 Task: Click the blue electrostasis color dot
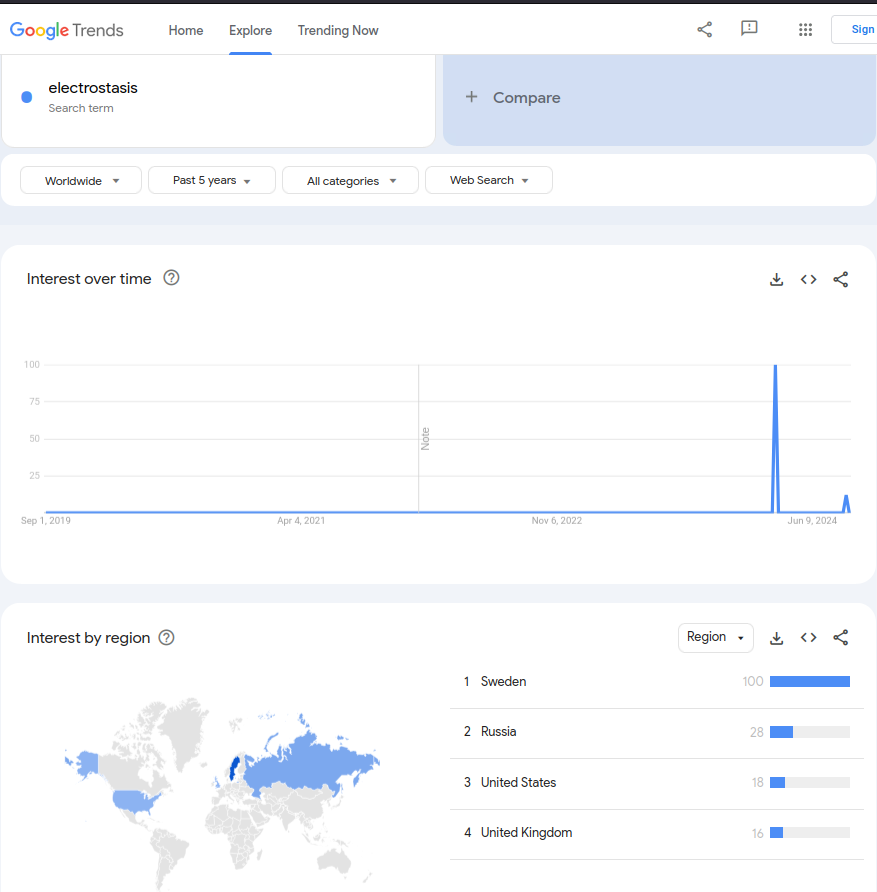point(27,97)
